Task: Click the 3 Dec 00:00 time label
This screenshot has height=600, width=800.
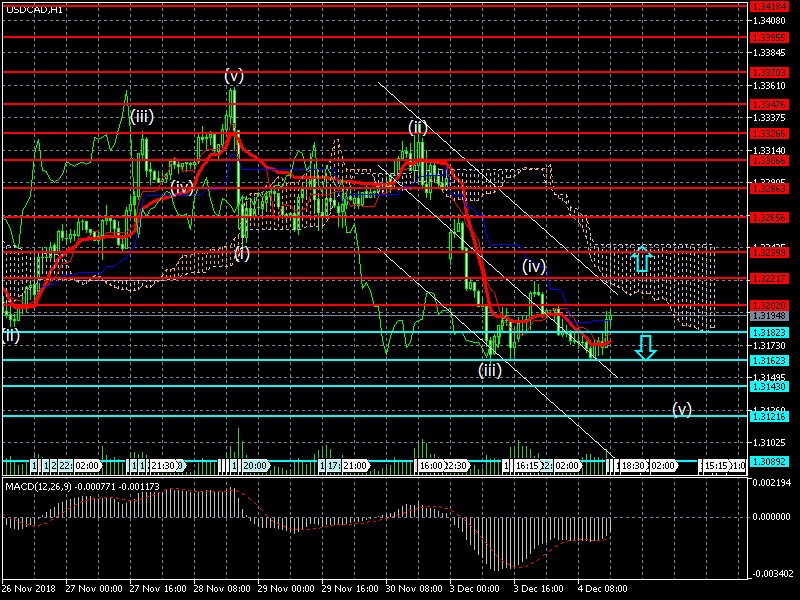Action: pyautogui.click(x=475, y=589)
